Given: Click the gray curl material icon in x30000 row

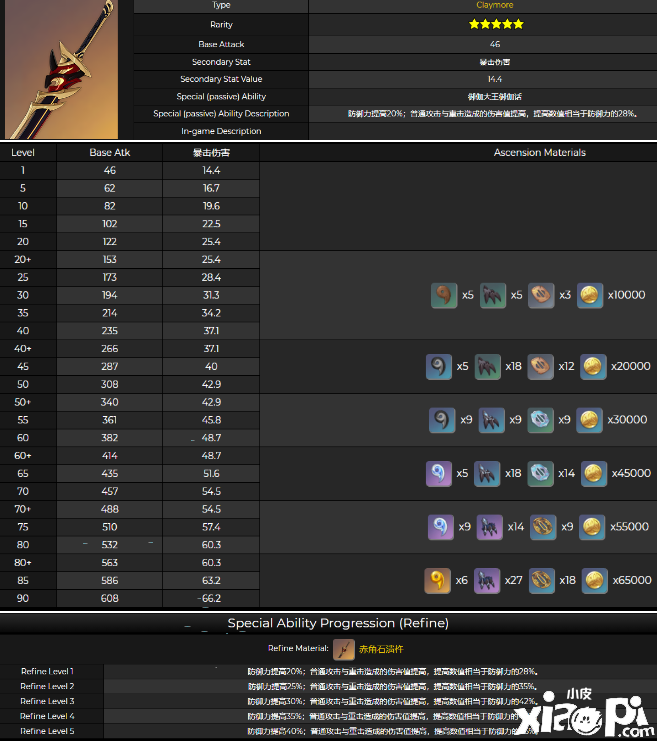Looking at the screenshot, I should tap(442, 420).
